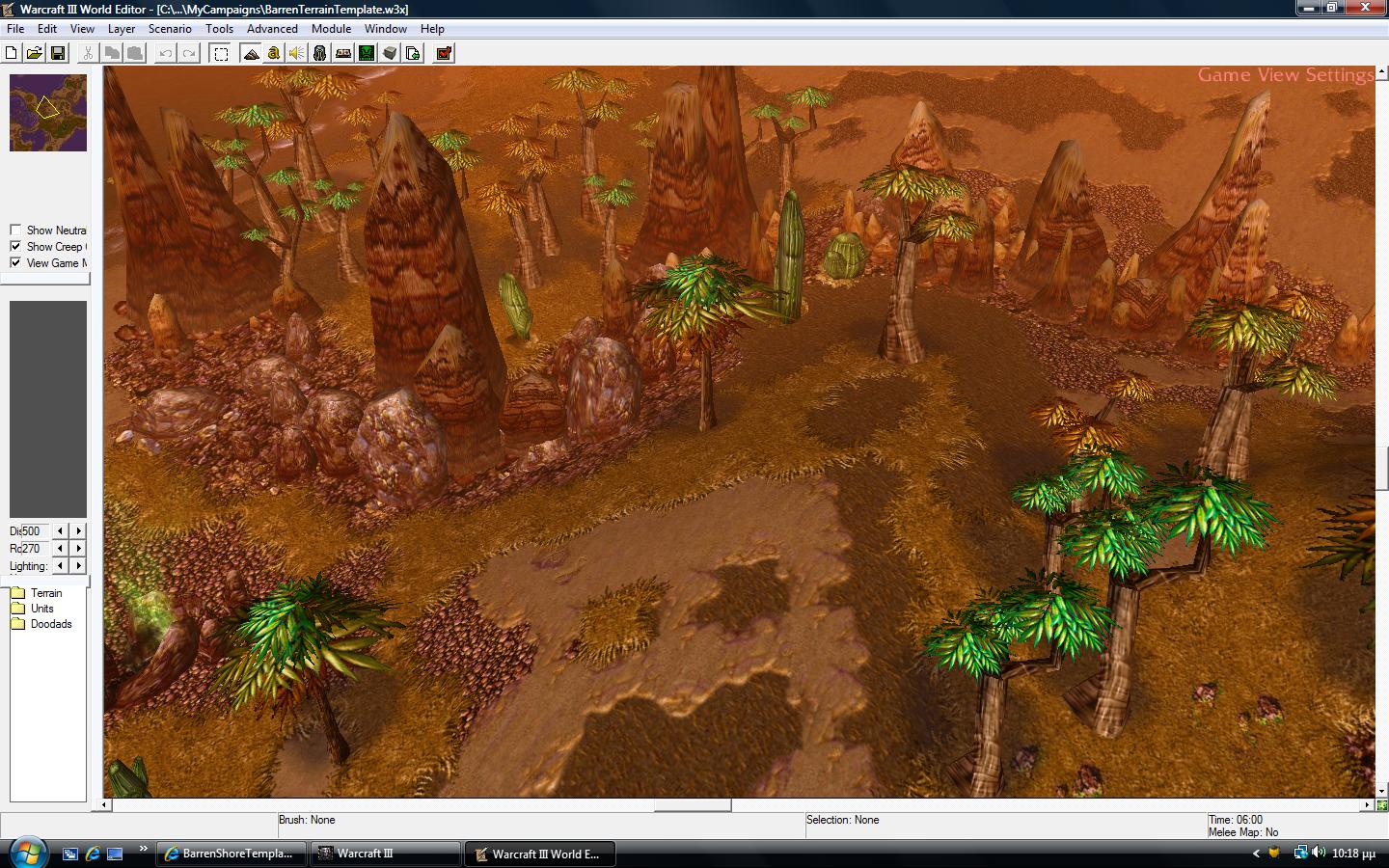
Task: Click the Copy toolbar icon
Action: 112,53
